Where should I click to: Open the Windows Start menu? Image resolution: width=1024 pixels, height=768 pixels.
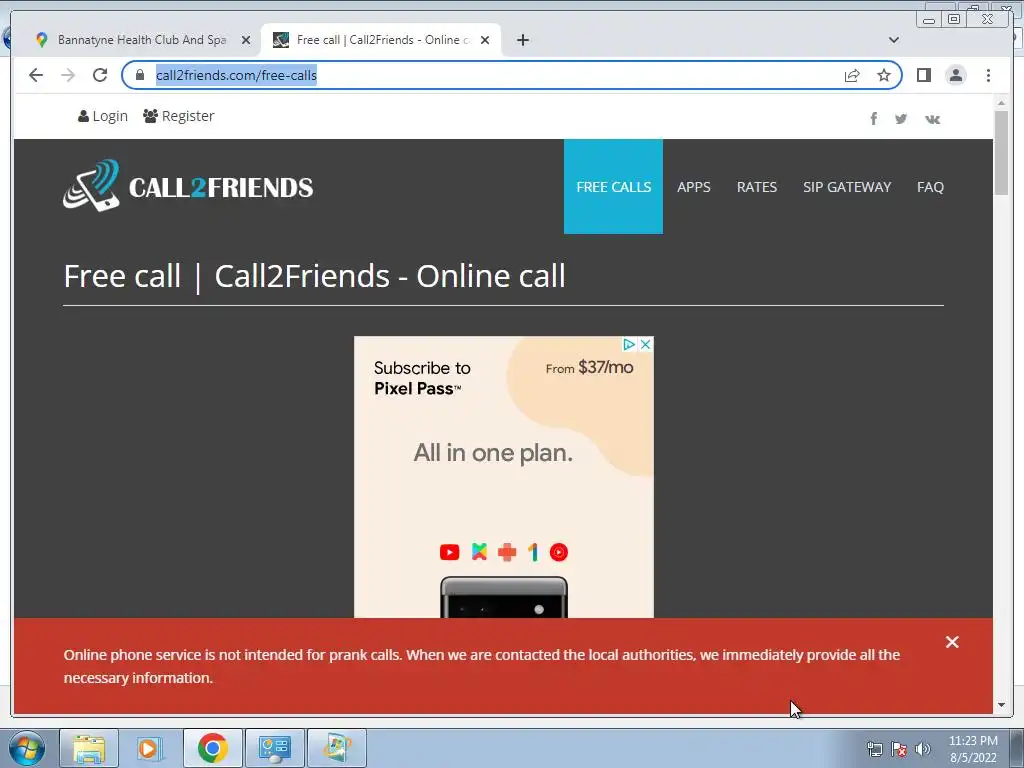click(x=26, y=748)
